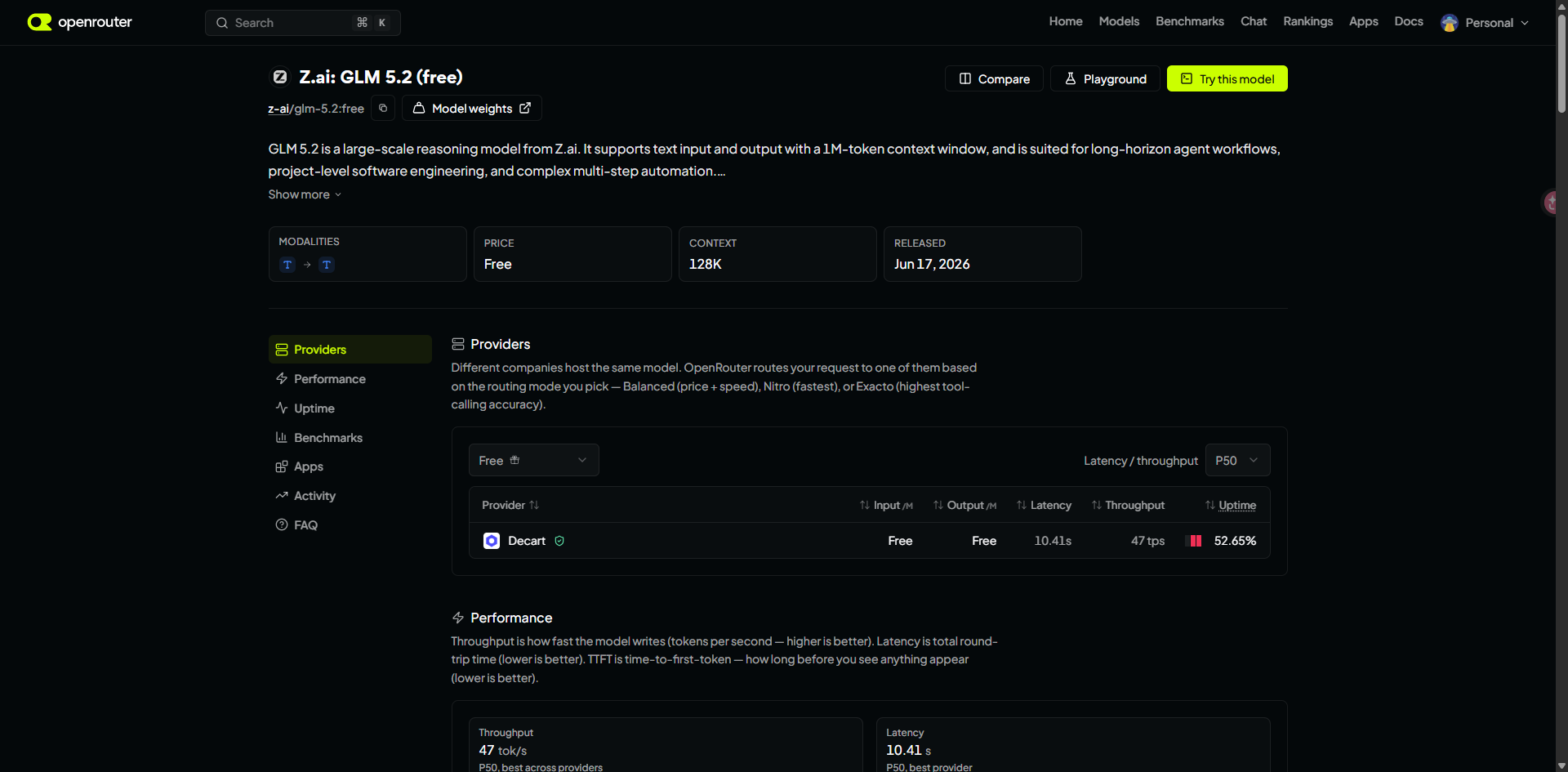The image size is (1568, 772).
Task: Click the 52.65% uptime value
Action: (1235, 541)
